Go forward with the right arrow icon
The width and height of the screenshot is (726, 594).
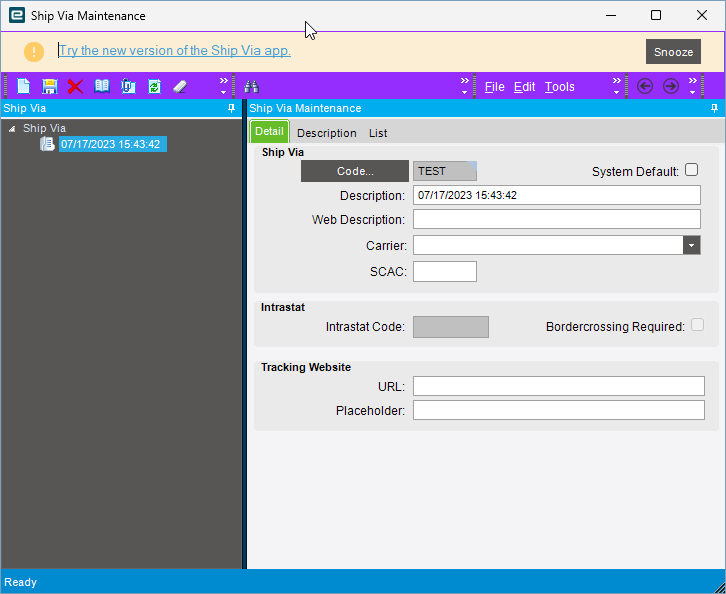[x=671, y=86]
